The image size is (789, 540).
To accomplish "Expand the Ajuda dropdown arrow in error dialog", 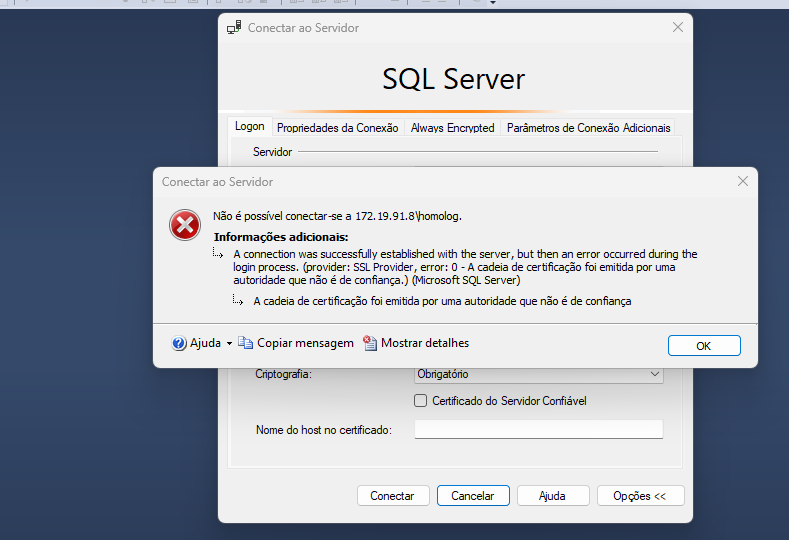I will pyautogui.click(x=229, y=343).
